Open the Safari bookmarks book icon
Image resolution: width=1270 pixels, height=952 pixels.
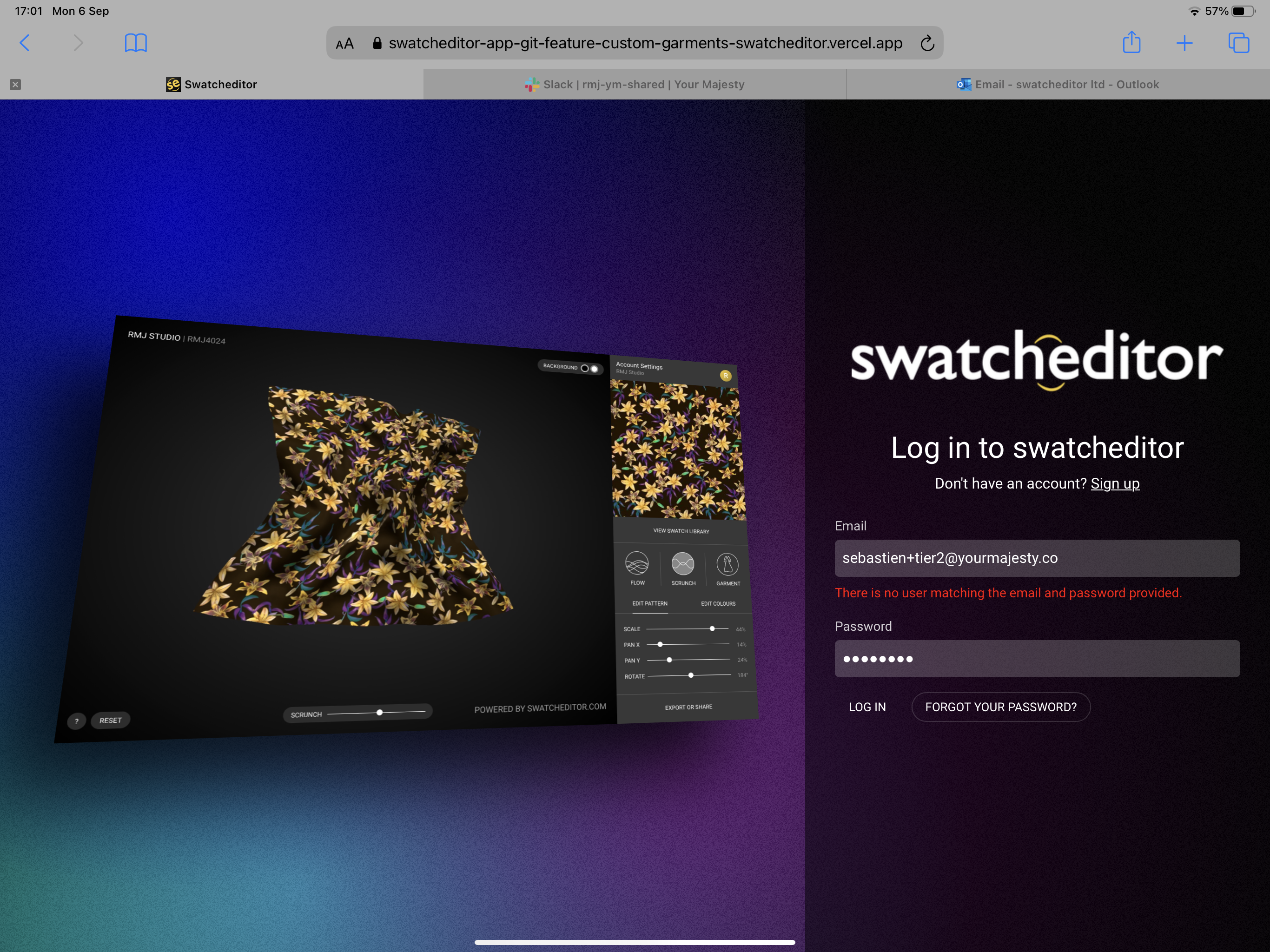click(136, 43)
